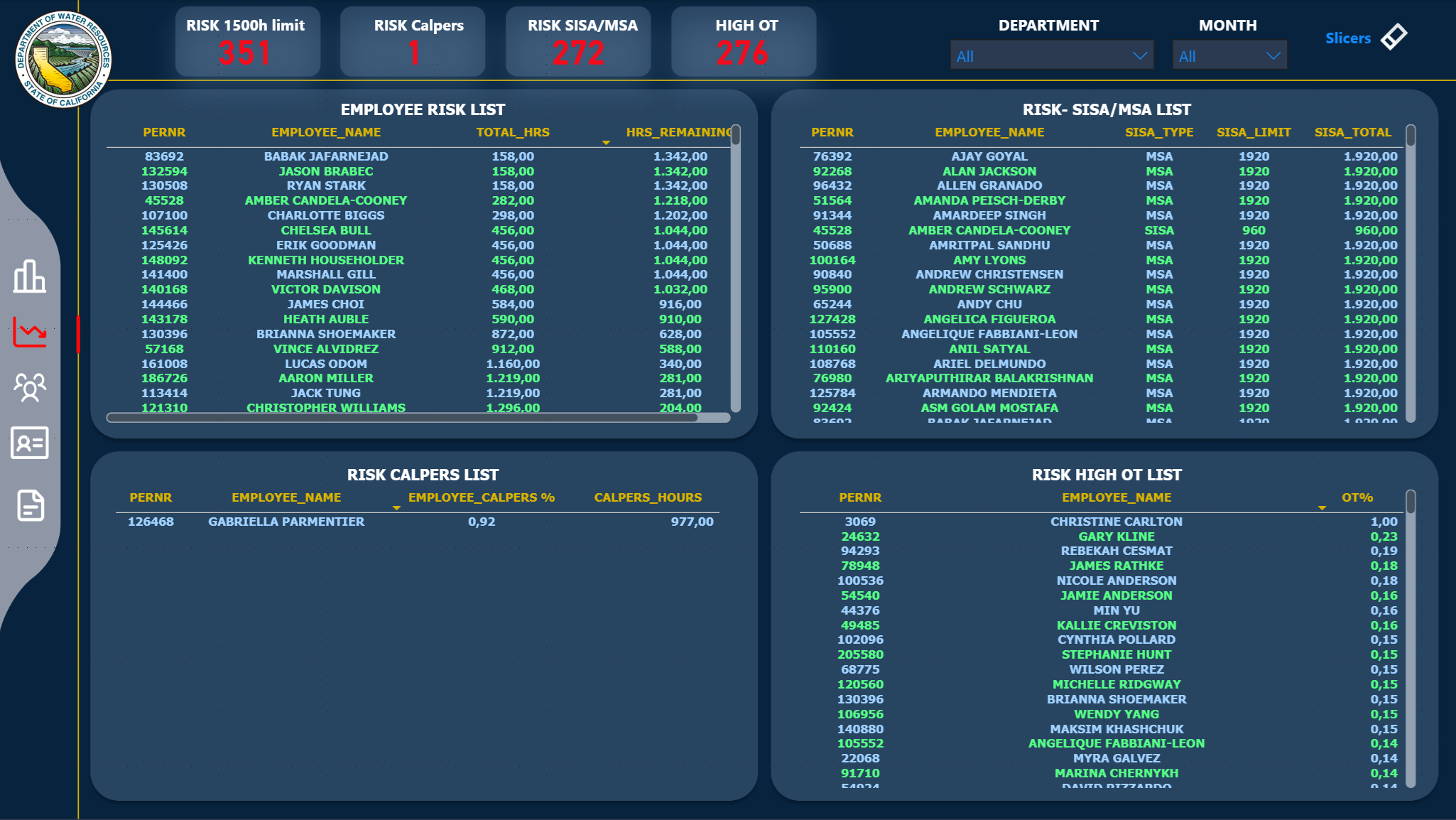Select the document report icon at sidebar bottom
1456x820 pixels.
[29, 505]
